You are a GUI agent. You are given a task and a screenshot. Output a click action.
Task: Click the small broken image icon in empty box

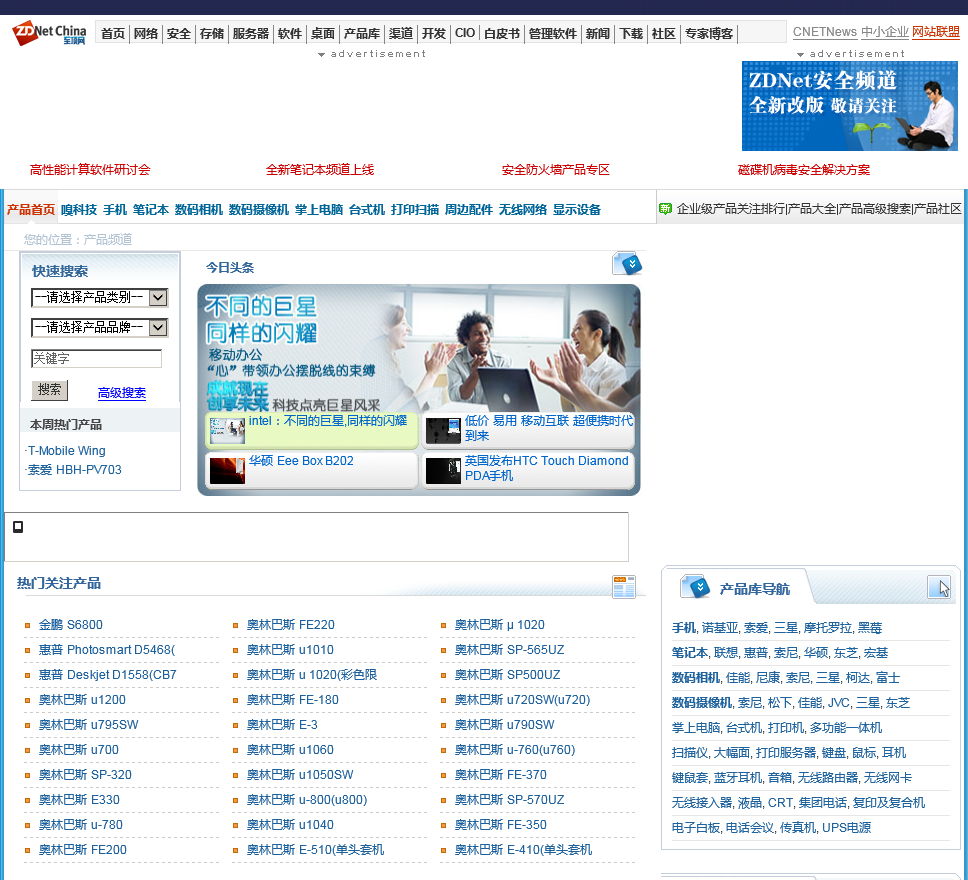pos(18,527)
